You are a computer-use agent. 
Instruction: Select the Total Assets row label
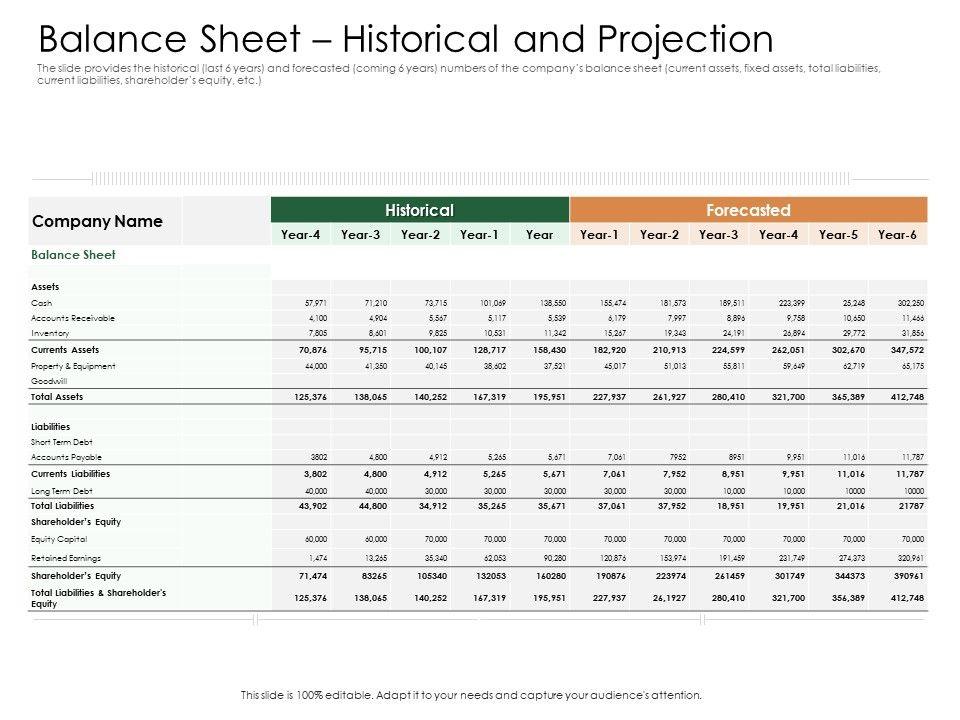(x=57, y=397)
